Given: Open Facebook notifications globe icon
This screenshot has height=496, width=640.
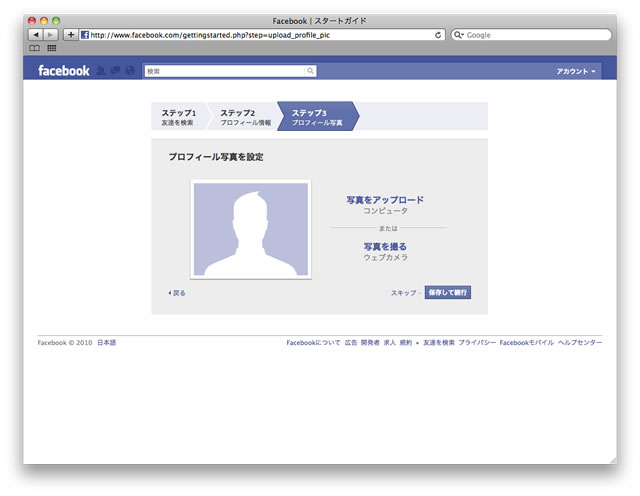Looking at the screenshot, I should coord(130,71).
